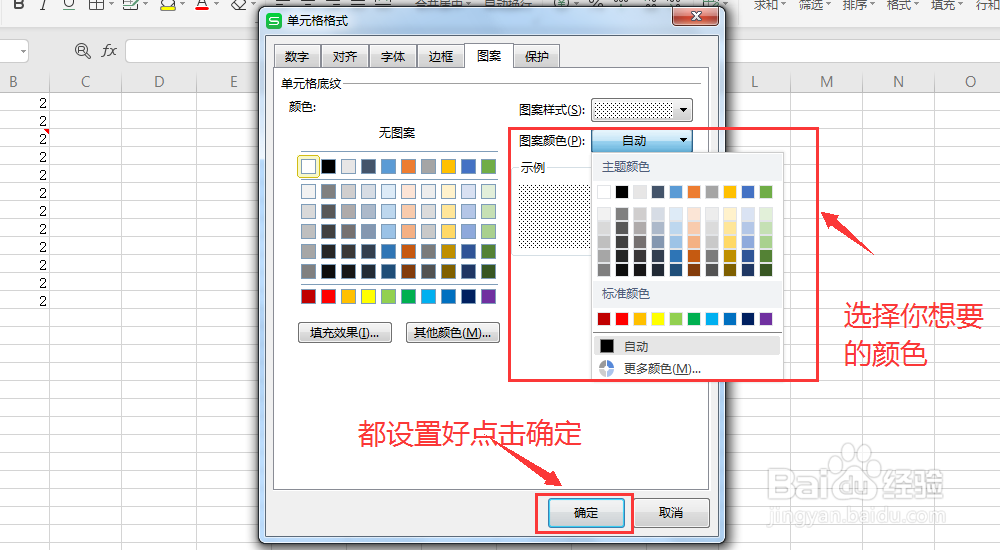Click the first cell containing 2 in column B

[25, 103]
